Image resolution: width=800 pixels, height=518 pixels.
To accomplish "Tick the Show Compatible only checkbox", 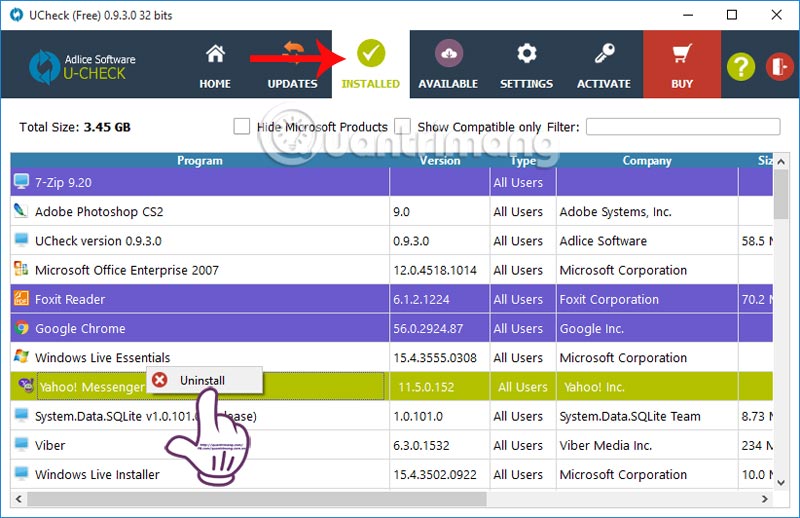I will [x=402, y=126].
